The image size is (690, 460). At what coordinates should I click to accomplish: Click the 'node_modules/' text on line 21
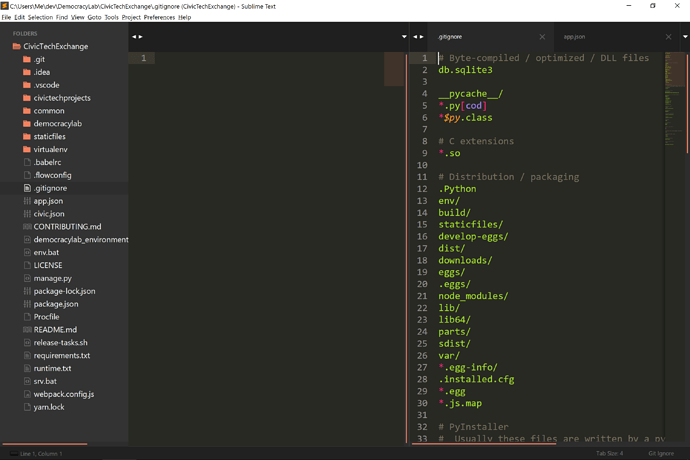point(473,296)
